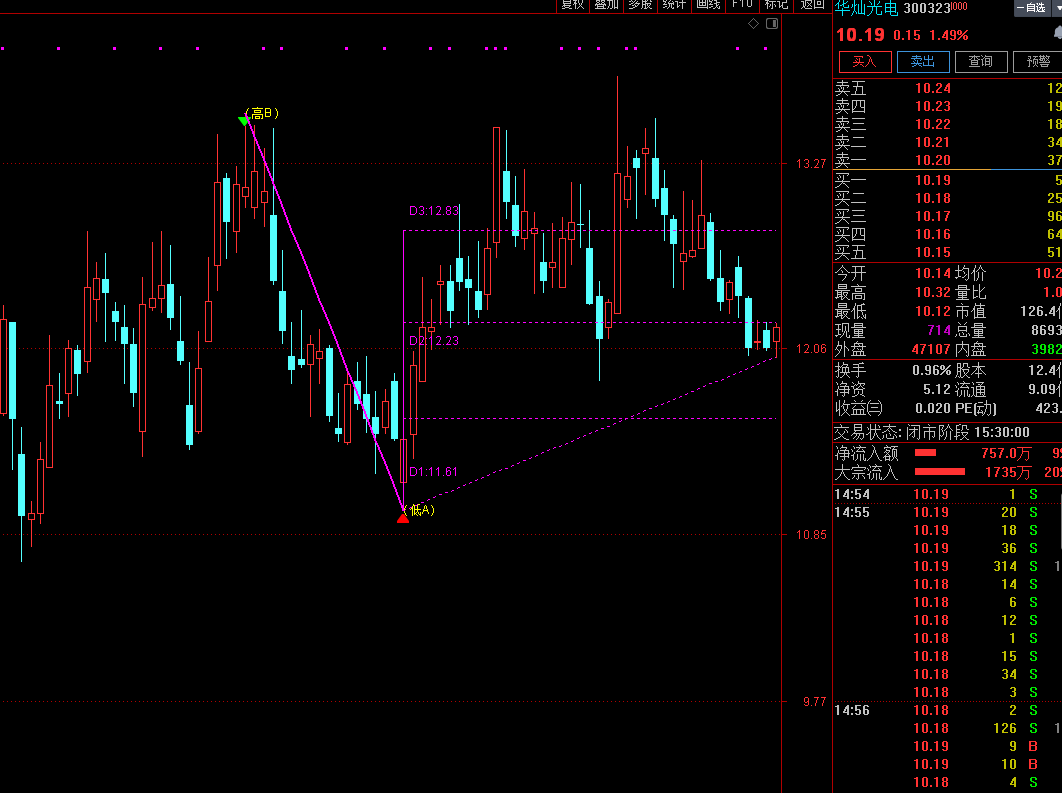The width and height of the screenshot is (1062, 793).
Task: Open the 统计 statistics menu
Action: pos(674,5)
